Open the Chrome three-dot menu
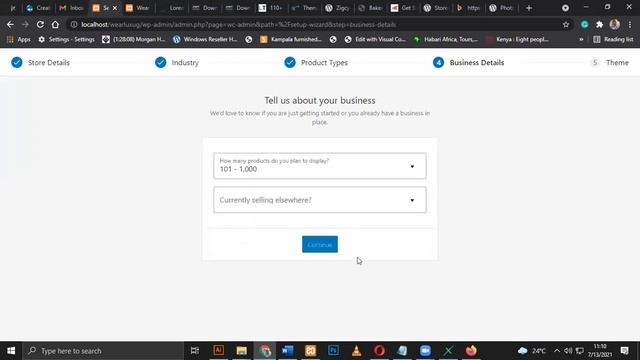The width and height of the screenshot is (640, 360). pos(630,24)
